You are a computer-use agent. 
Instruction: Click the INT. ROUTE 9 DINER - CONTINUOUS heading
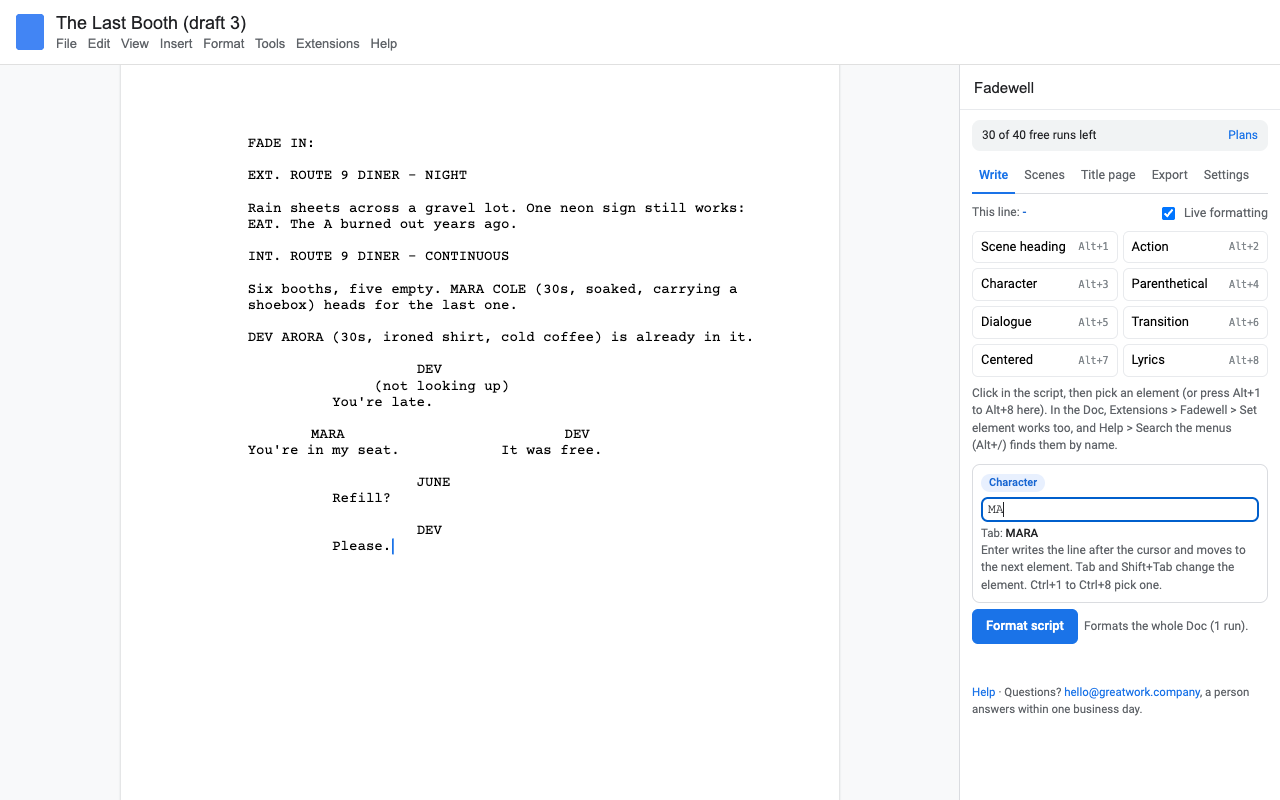coord(378,256)
